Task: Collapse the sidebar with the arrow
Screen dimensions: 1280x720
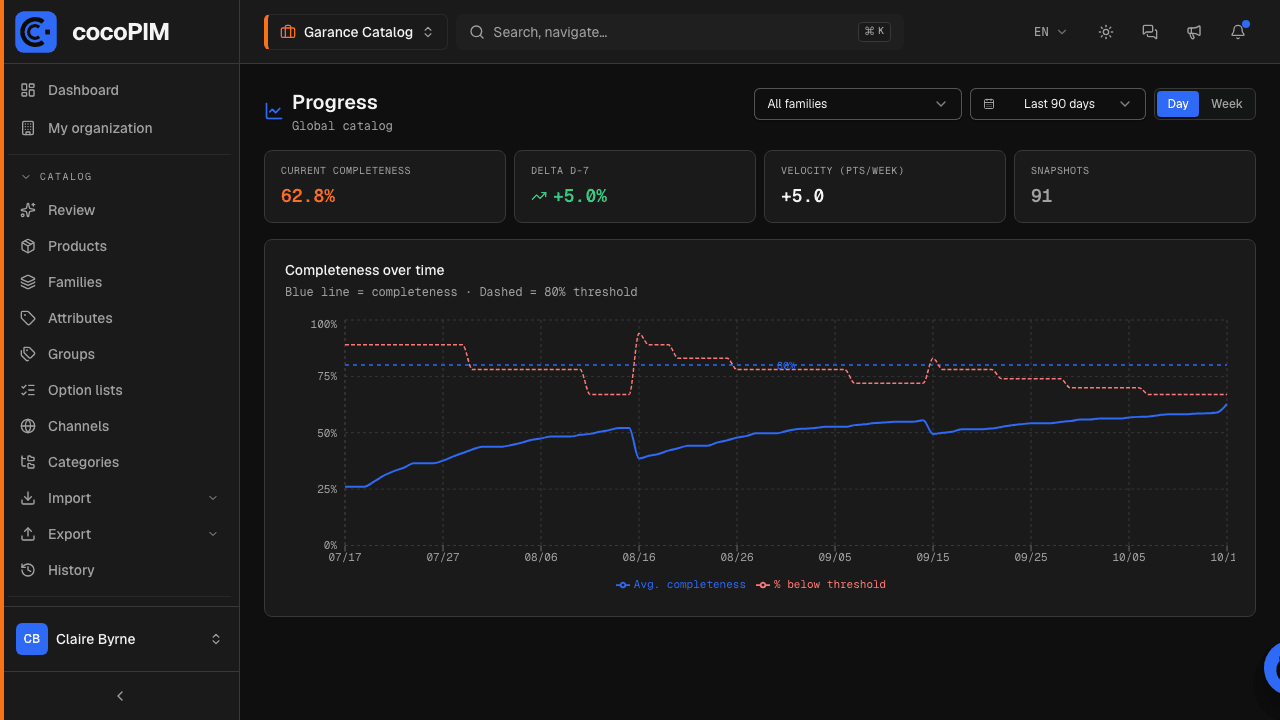Action: [120, 696]
